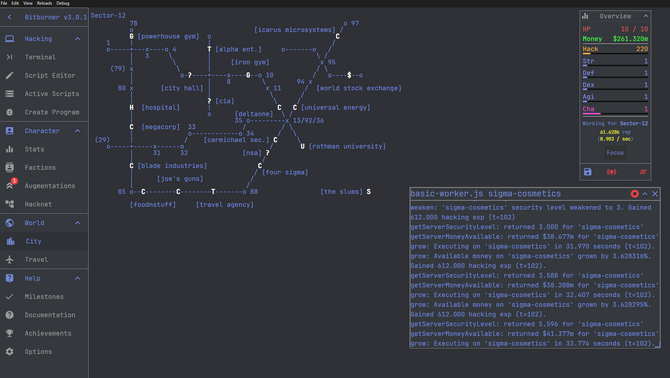Visit the world stock exchange $ marker

point(349,75)
